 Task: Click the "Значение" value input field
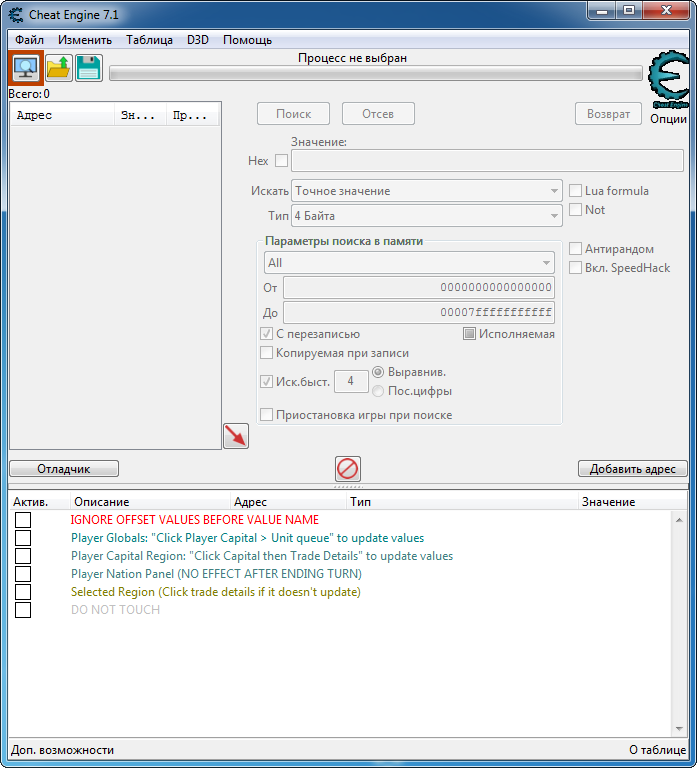click(487, 161)
